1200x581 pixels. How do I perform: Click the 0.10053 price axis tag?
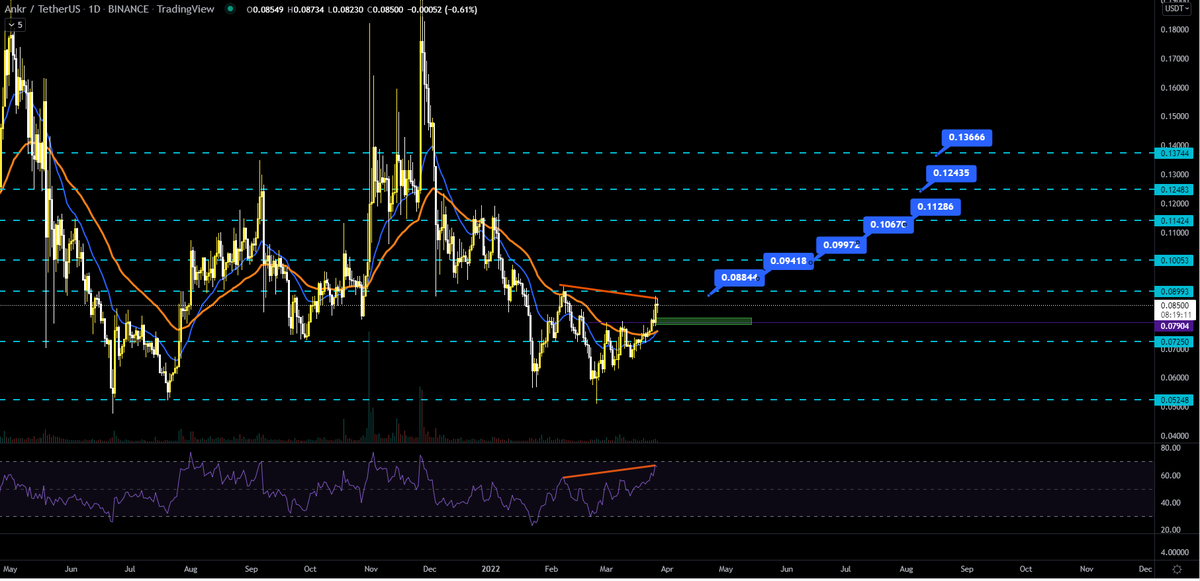[1173, 260]
